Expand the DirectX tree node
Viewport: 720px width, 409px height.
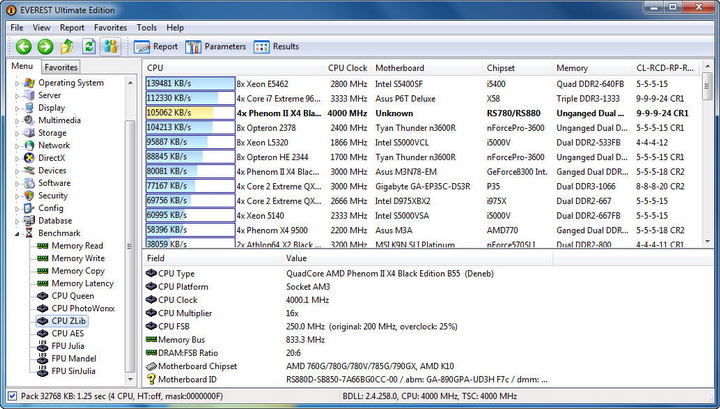click(17, 158)
